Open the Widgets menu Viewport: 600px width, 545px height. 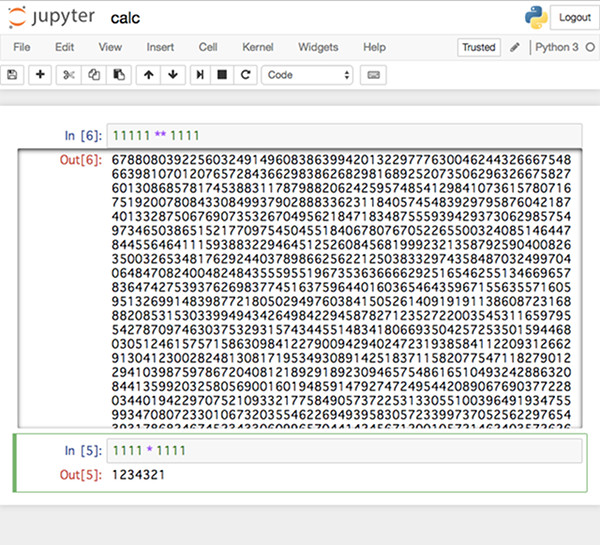(318, 47)
